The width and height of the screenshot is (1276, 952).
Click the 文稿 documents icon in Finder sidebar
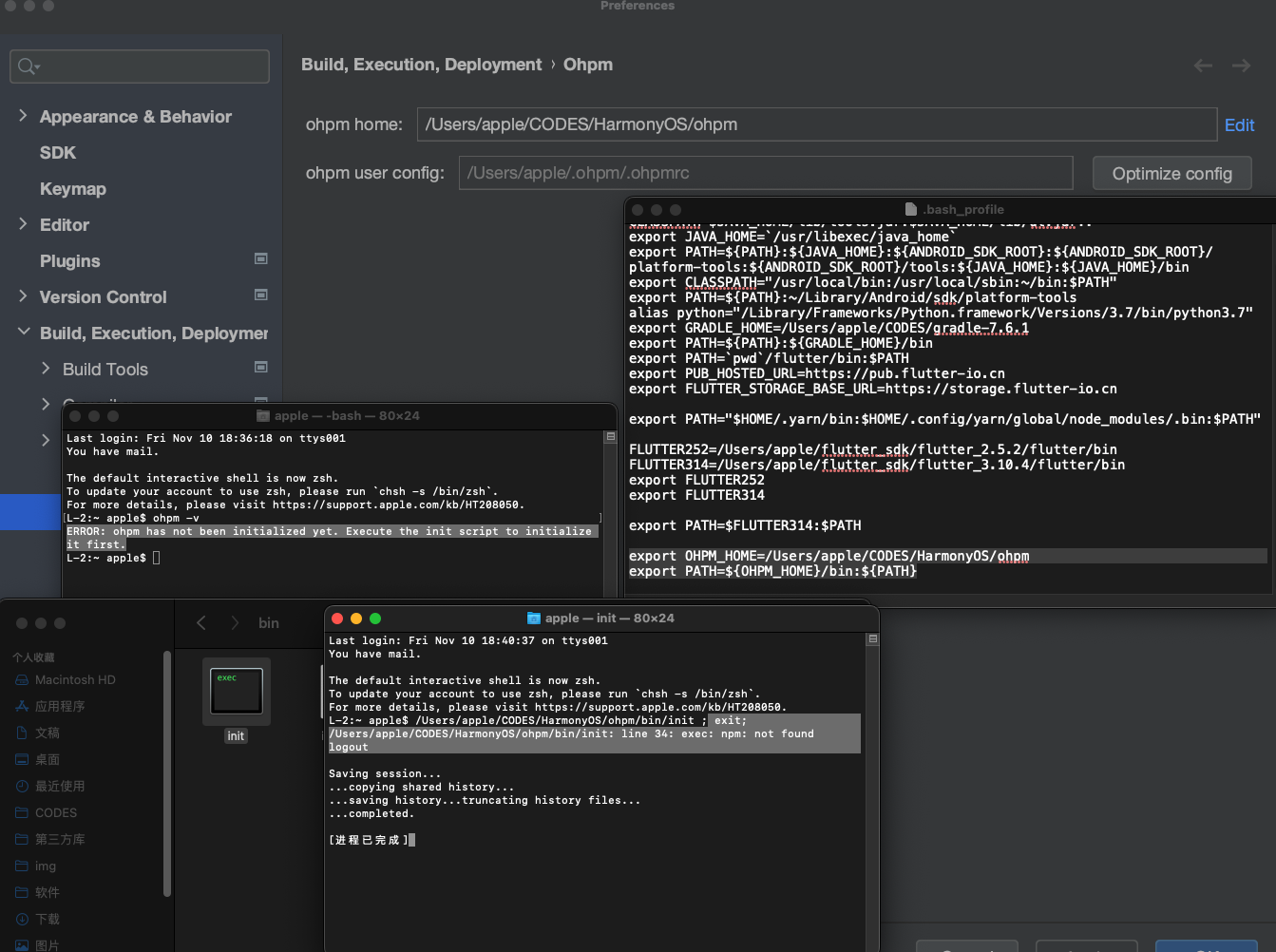(22, 733)
